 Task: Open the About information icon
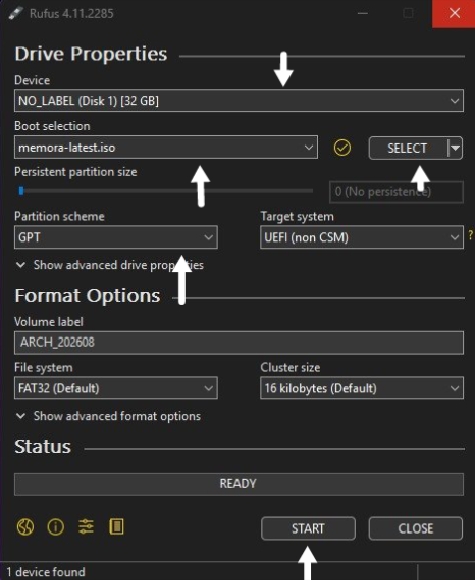(55, 527)
